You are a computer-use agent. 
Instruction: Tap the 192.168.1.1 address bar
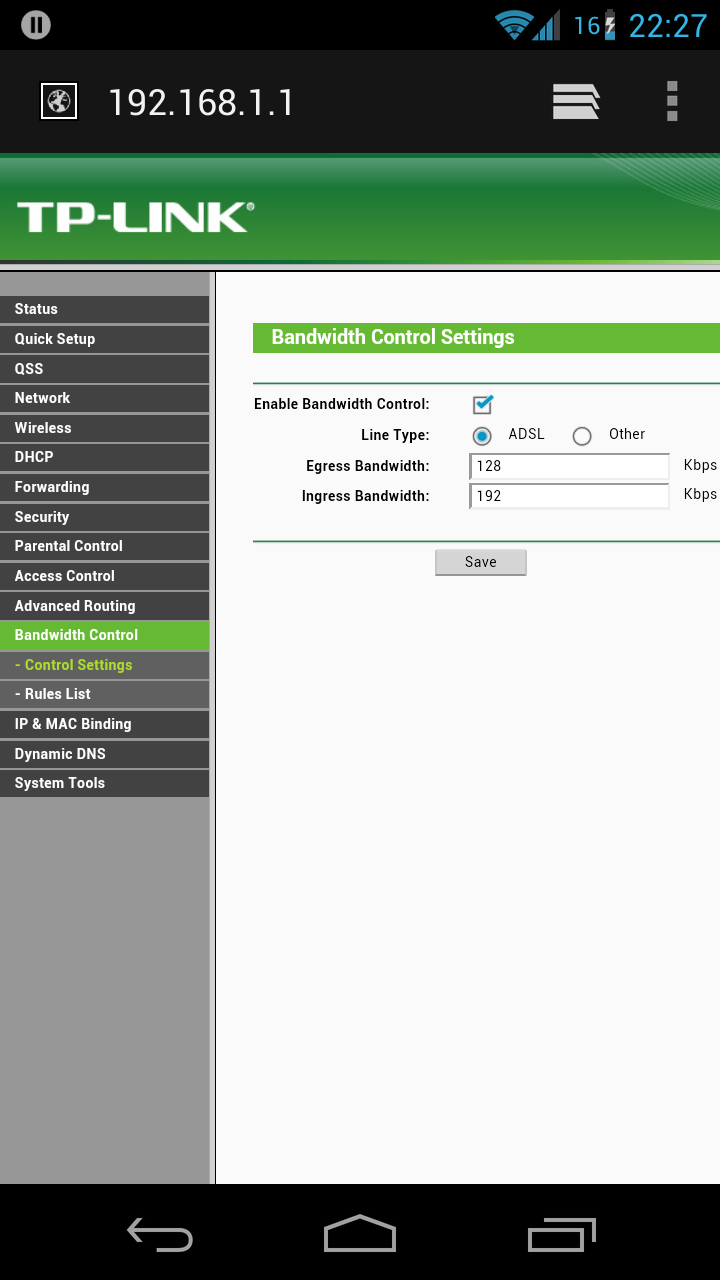point(300,102)
